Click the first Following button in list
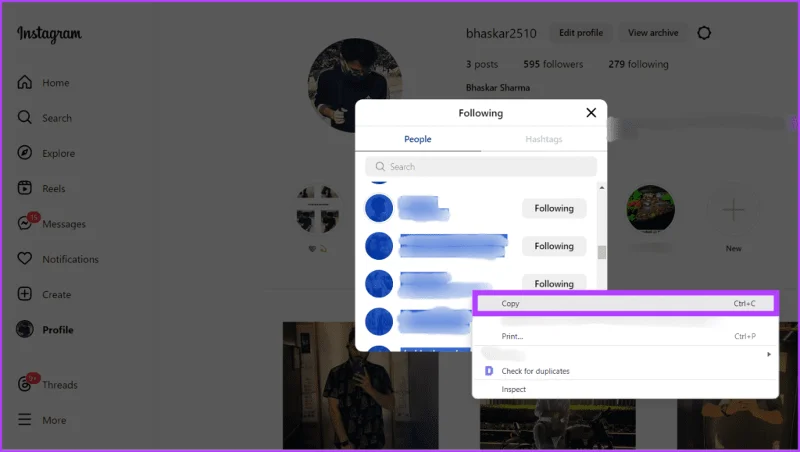This screenshot has width=800, height=452. [554, 208]
